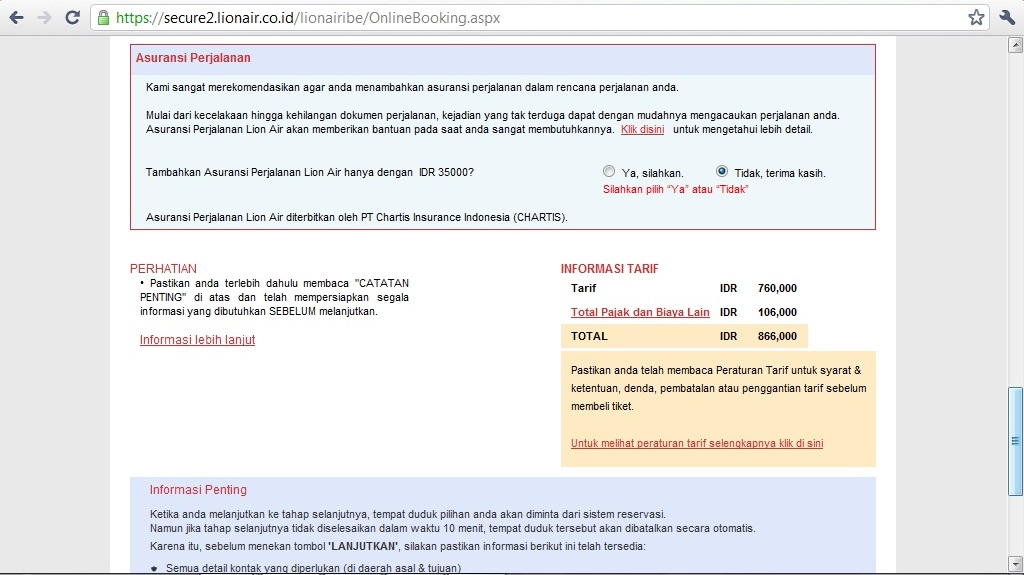Bookmark page with the star icon
Screen dimensions: 1024x575
[x=976, y=18]
